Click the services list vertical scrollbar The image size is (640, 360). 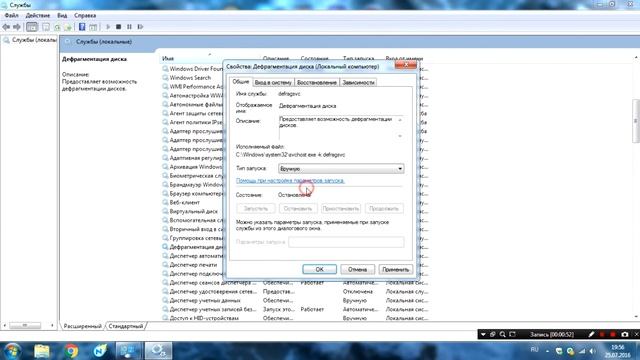(636, 121)
